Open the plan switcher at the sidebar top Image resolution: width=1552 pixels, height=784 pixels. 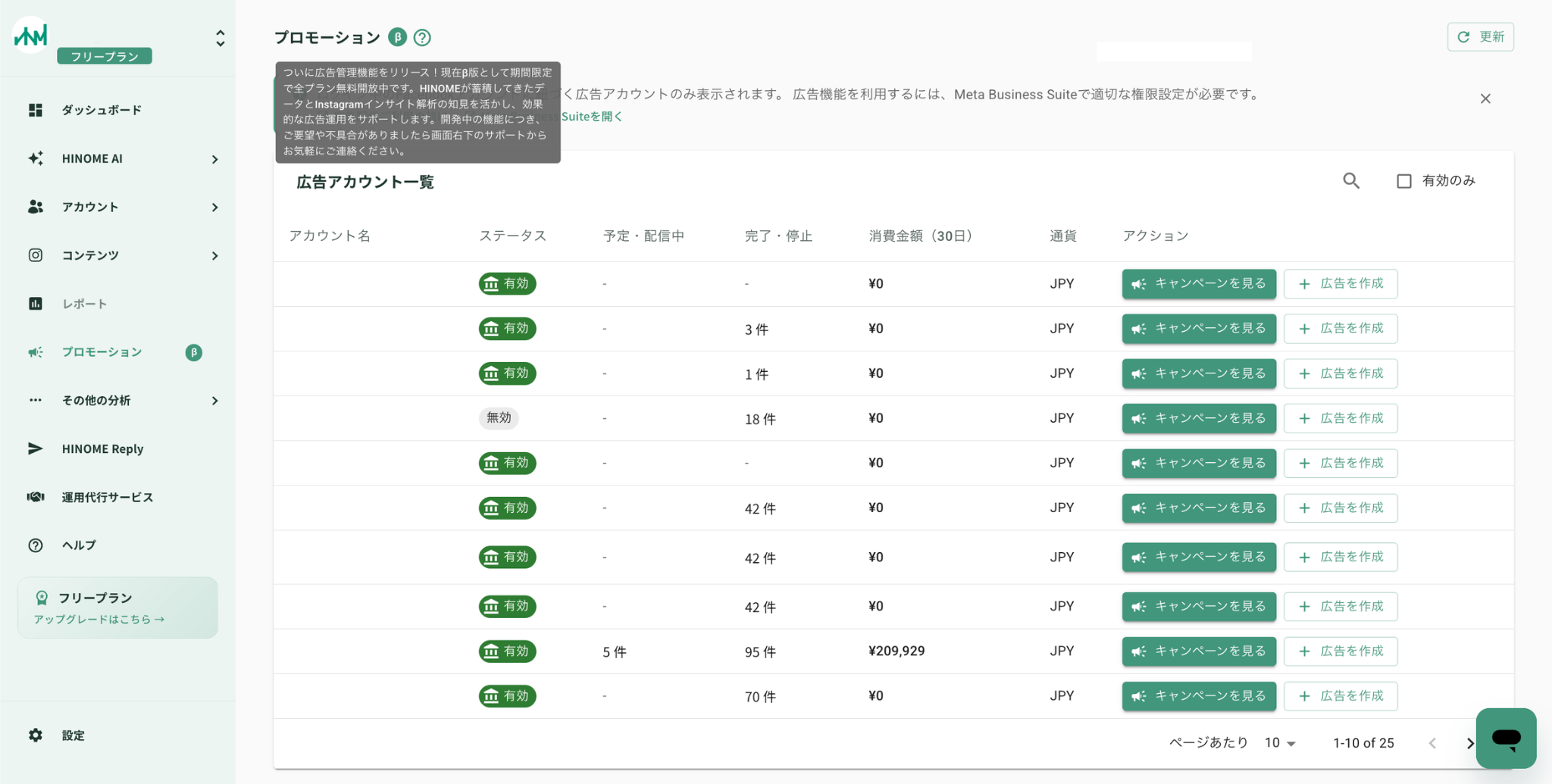coord(220,39)
